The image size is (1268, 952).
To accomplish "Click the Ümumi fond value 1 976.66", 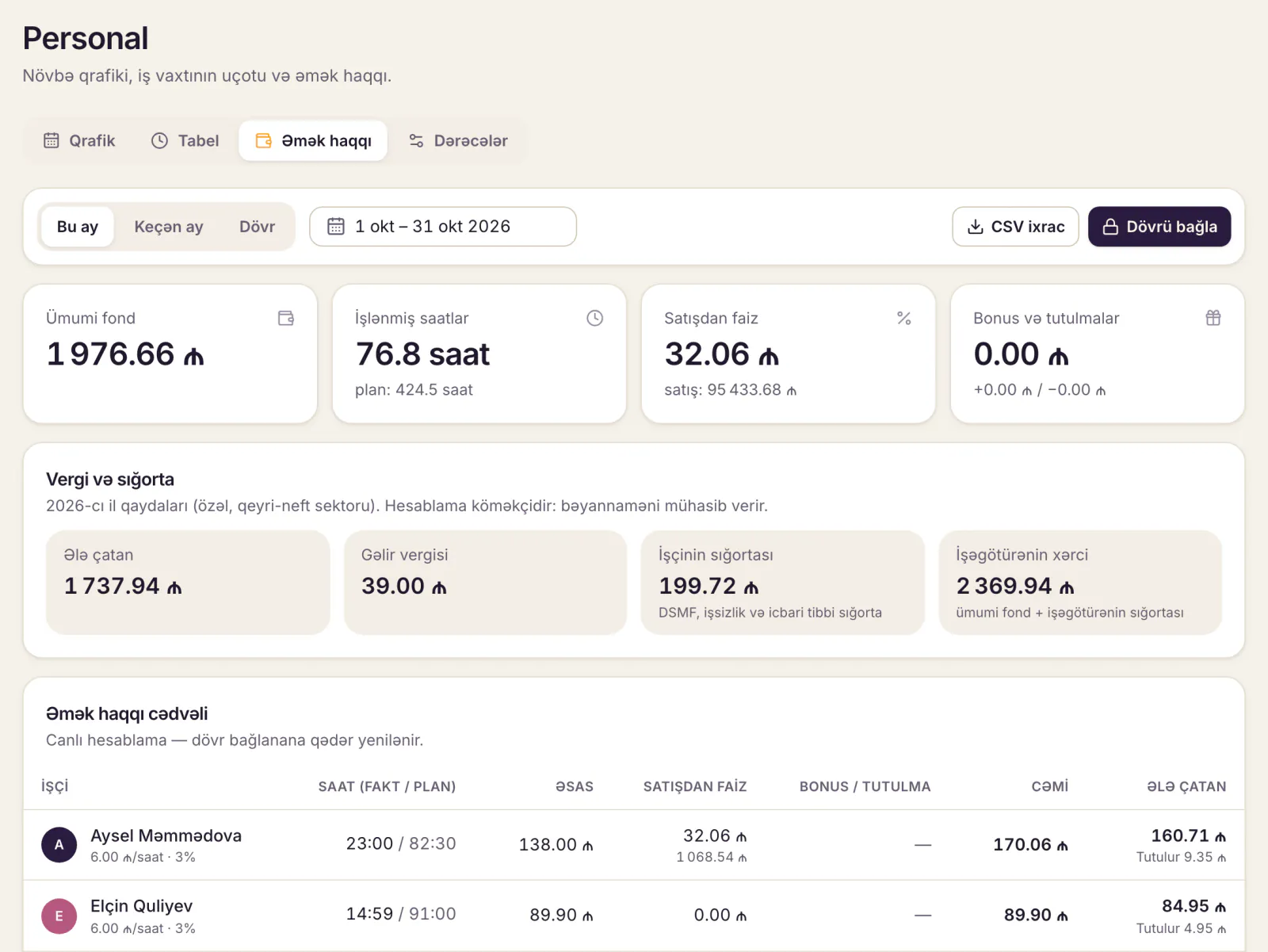I will 125,354.
